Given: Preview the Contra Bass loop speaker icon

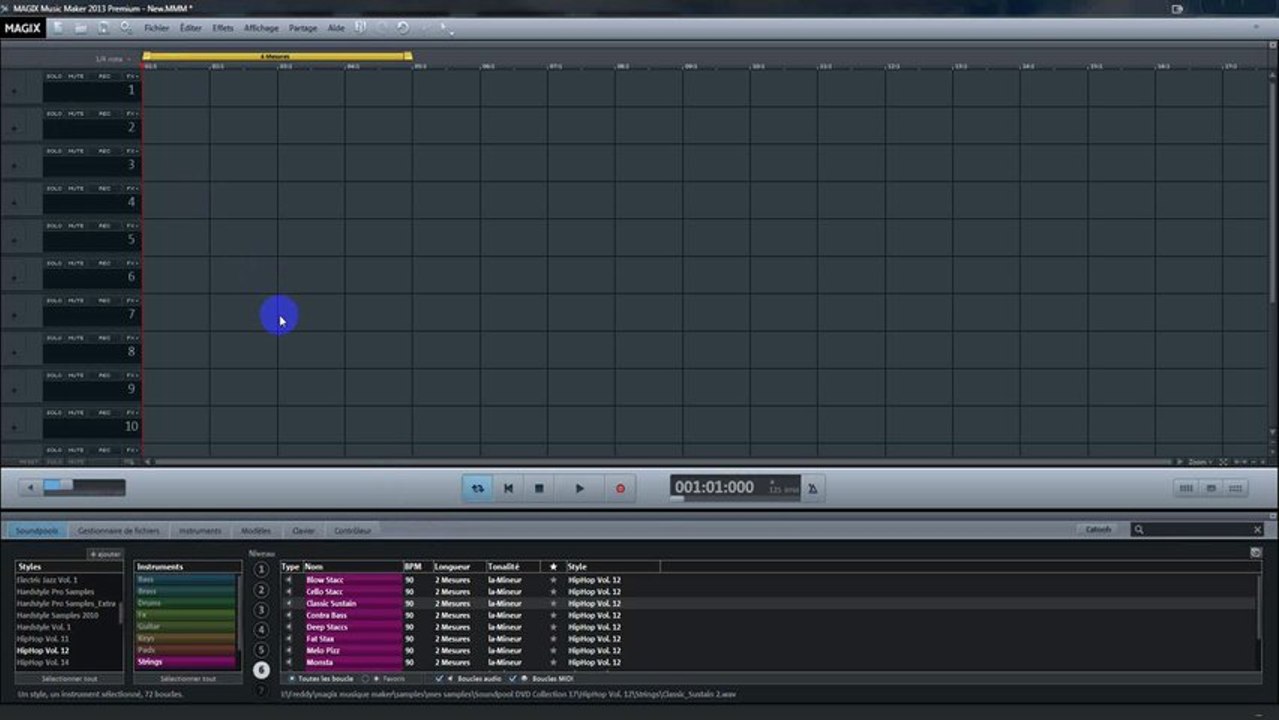Looking at the screenshot, I should tap(289, 615).
